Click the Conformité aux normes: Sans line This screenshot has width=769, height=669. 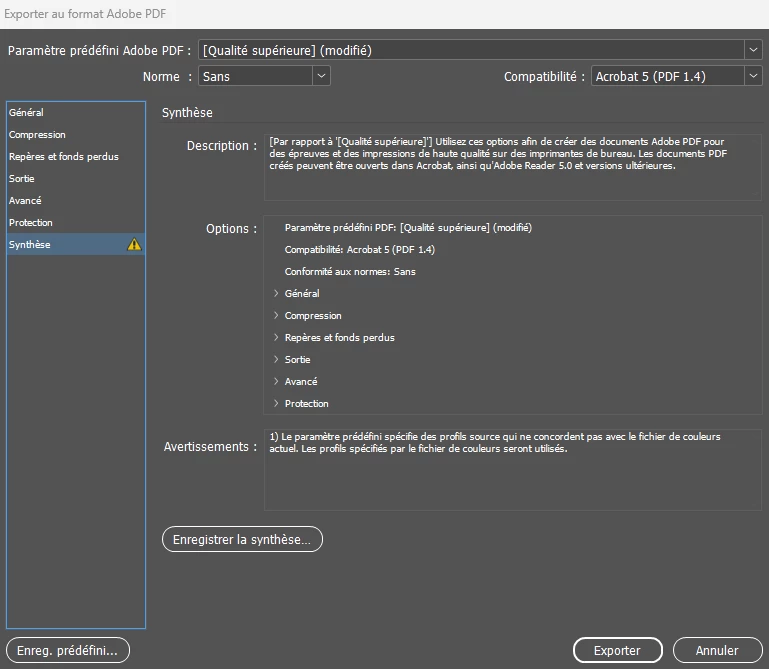[350, 272]
